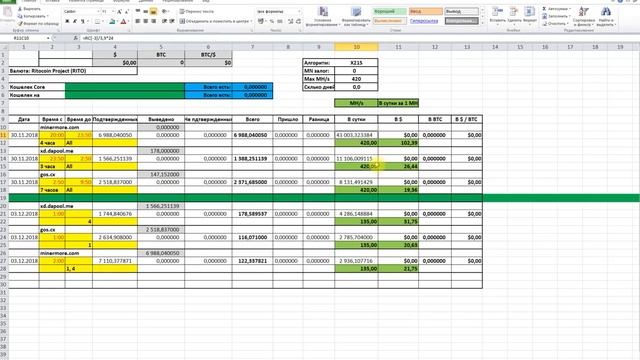Open the Fill (Заполнить) dropdown
Screen dimensions: 640x360
tap(556, 16)
